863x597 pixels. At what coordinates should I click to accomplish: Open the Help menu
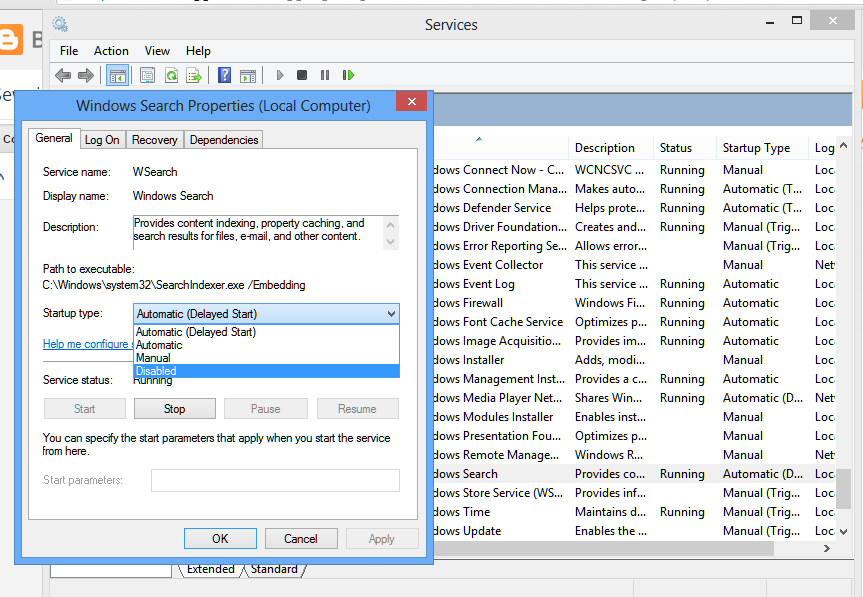point(198,51)
